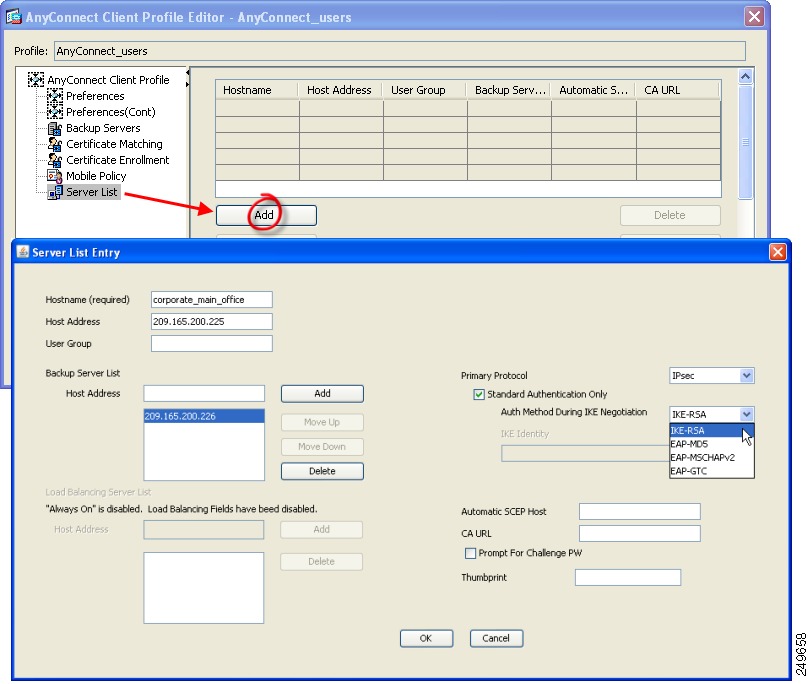Select Backup Servers in the tree
811x684 pixels.
(103, 128)
